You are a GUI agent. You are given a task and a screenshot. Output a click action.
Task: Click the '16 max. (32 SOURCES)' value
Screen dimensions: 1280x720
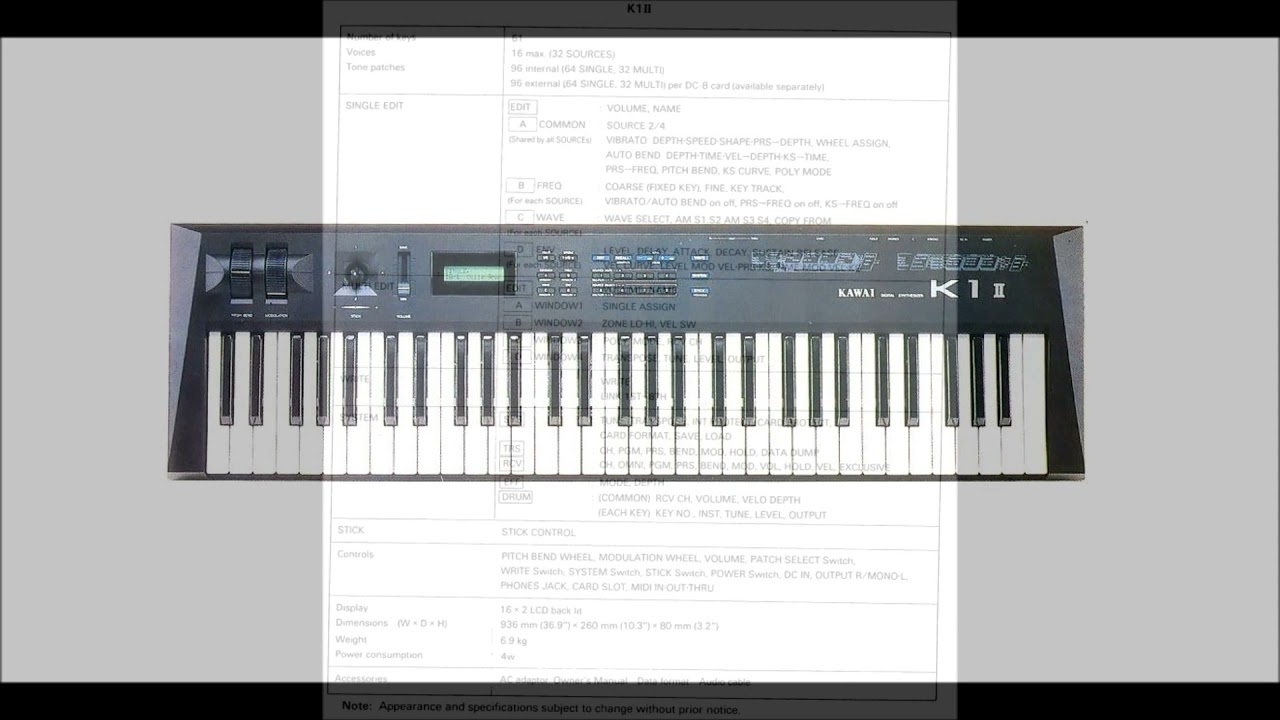coord(563,53)
